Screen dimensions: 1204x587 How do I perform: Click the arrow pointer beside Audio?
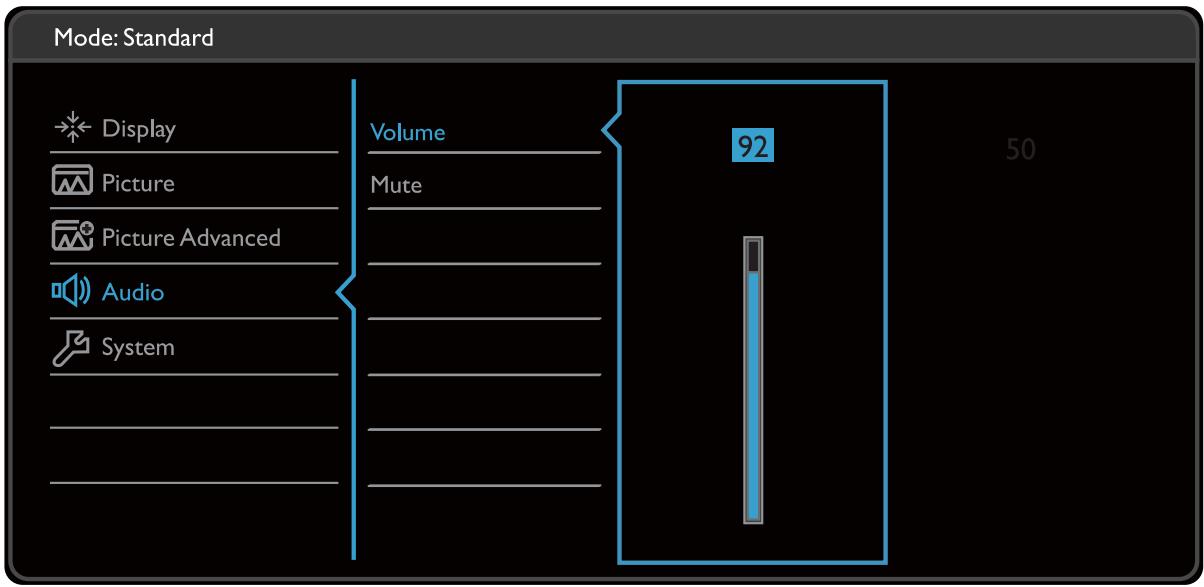click(x=346, y=293)
